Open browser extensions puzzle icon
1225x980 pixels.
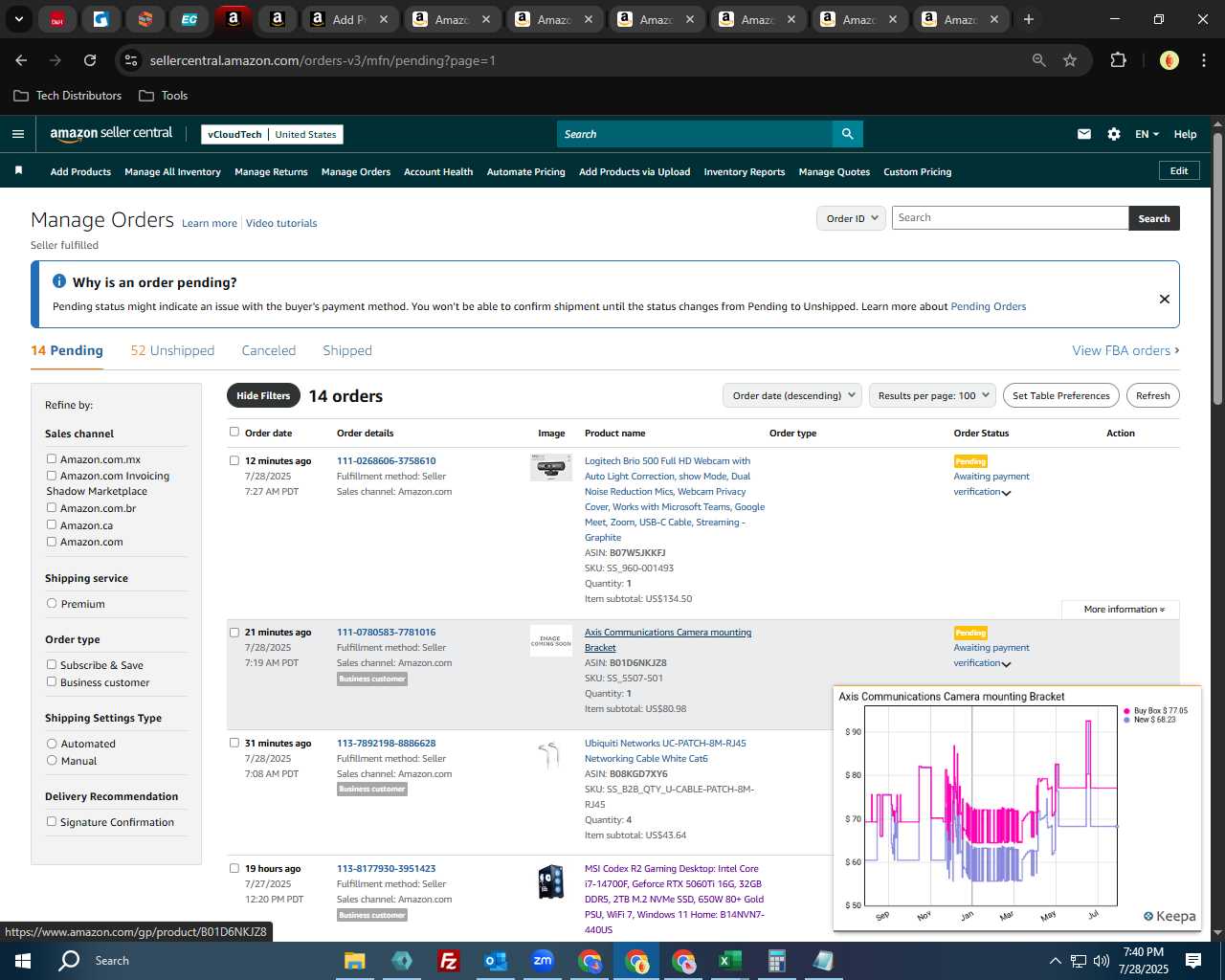[1118, 60]
